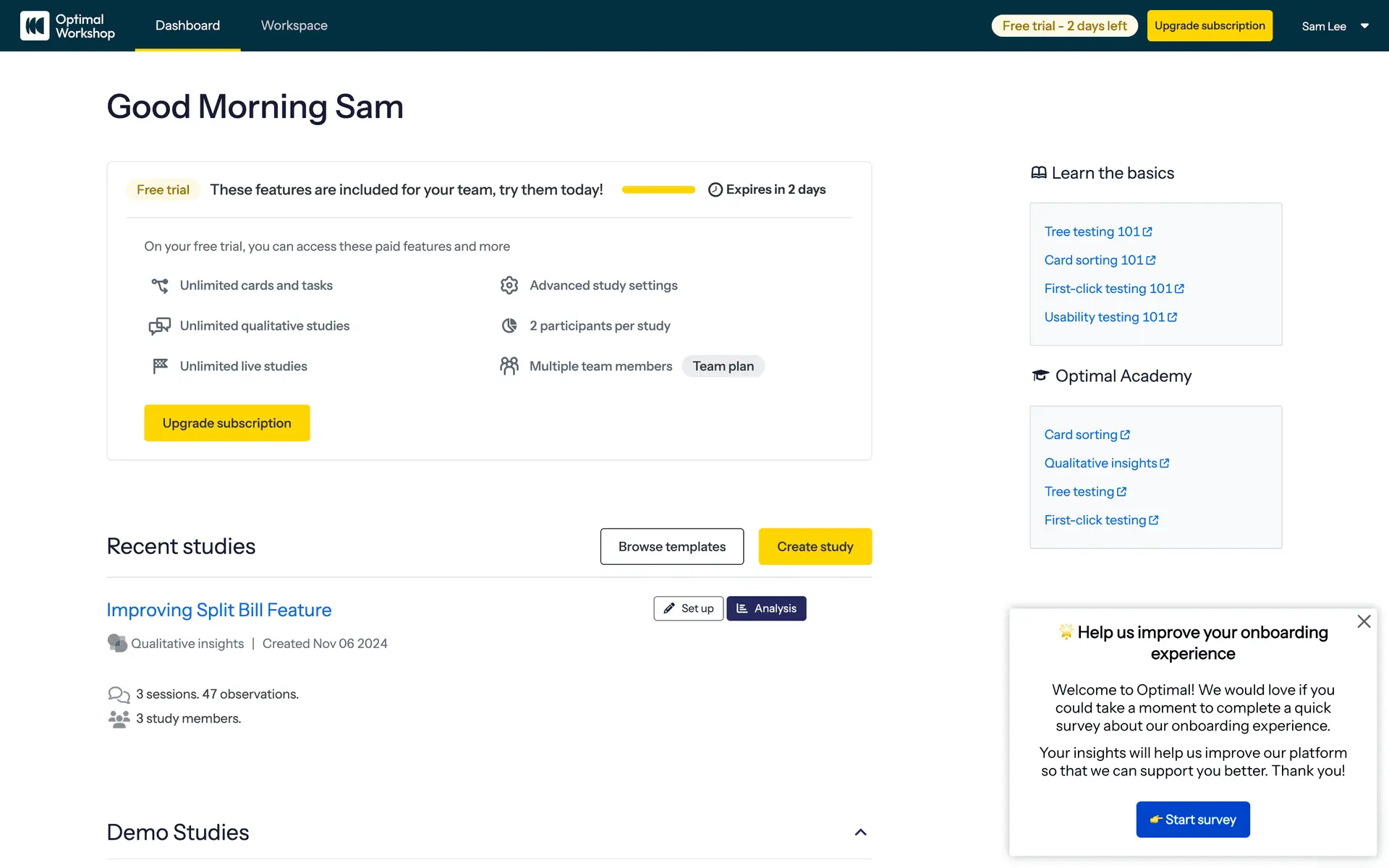This screenshot has height=868, width=1389.
Task: Click the Unlimited qualitative studies chat icon
Action: 160,326
